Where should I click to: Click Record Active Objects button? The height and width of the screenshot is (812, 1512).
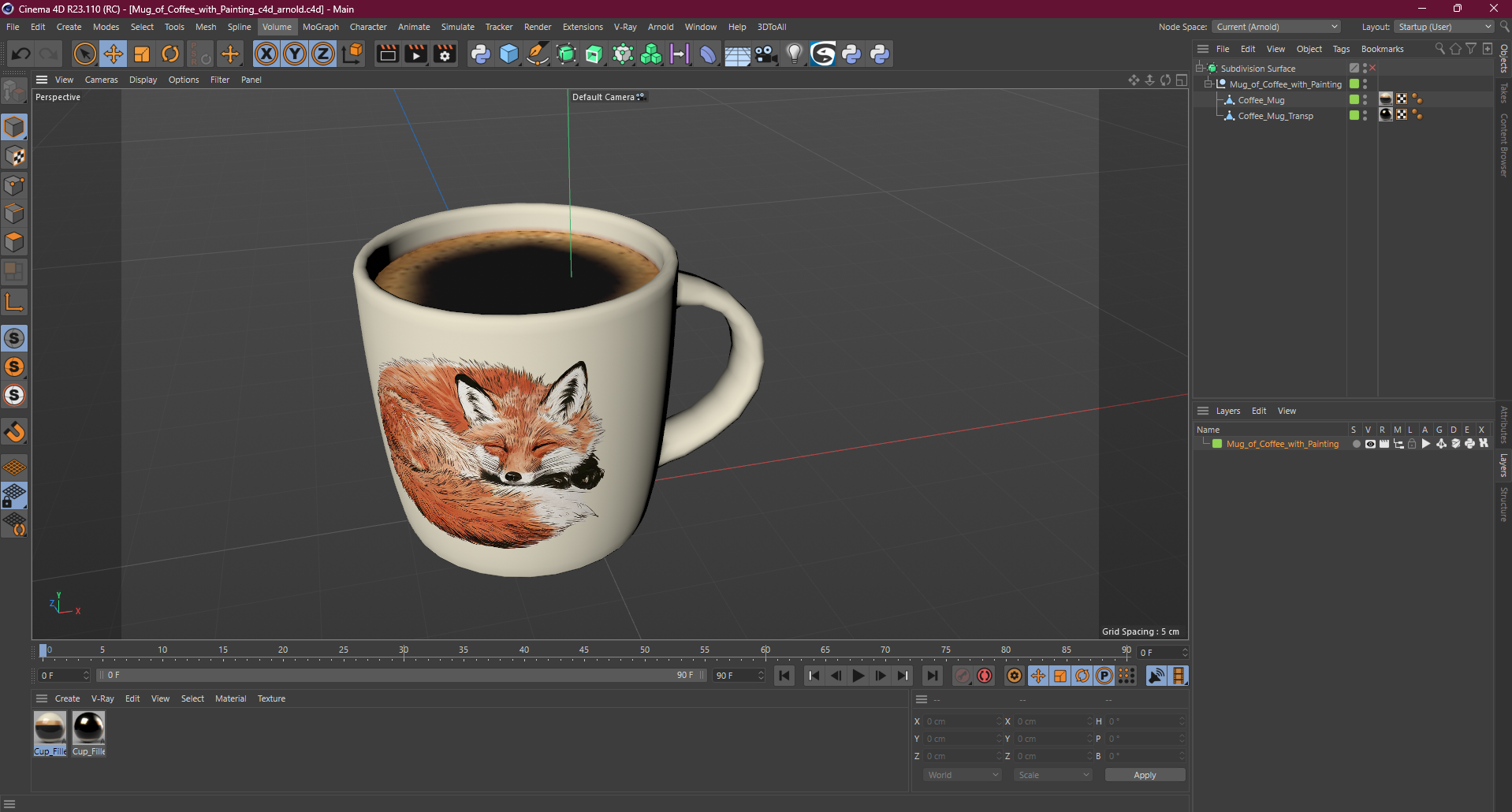click(963, 676)
